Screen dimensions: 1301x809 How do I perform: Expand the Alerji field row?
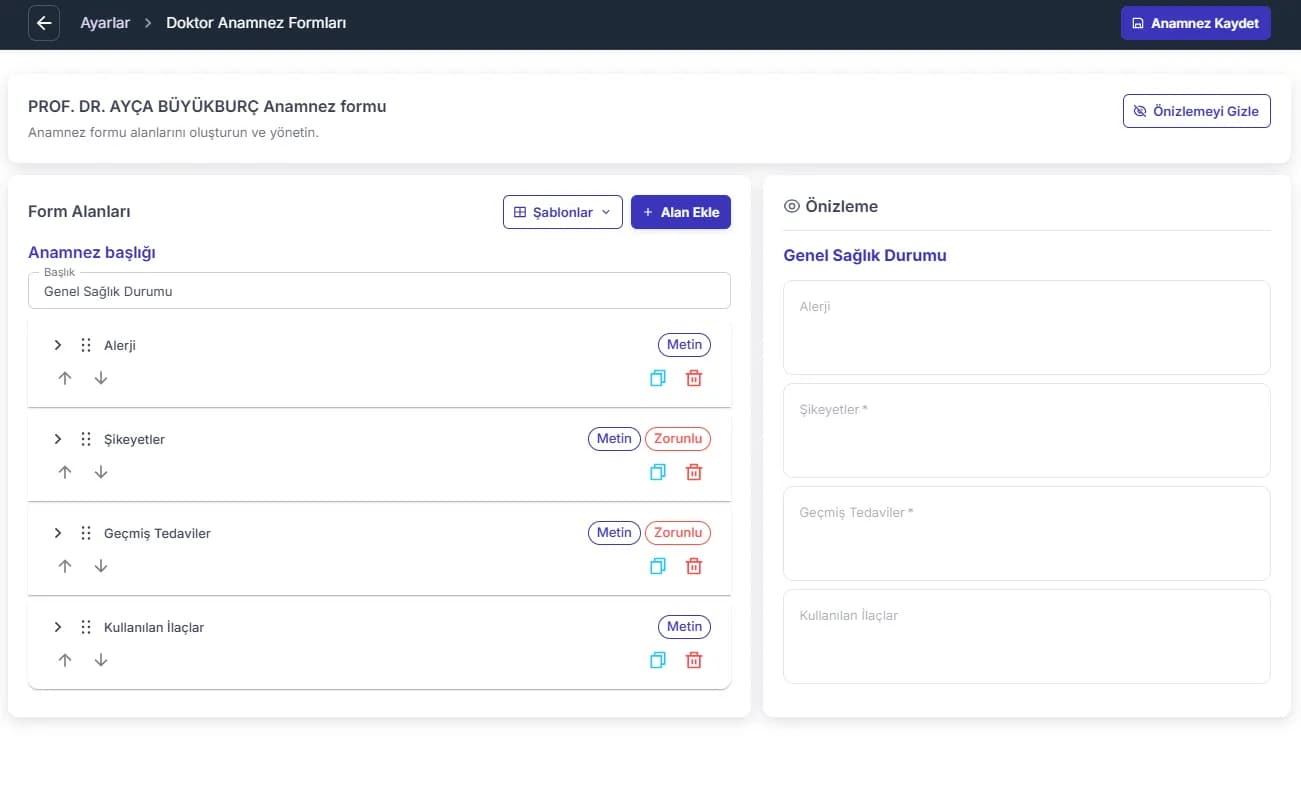coord(58,345)
